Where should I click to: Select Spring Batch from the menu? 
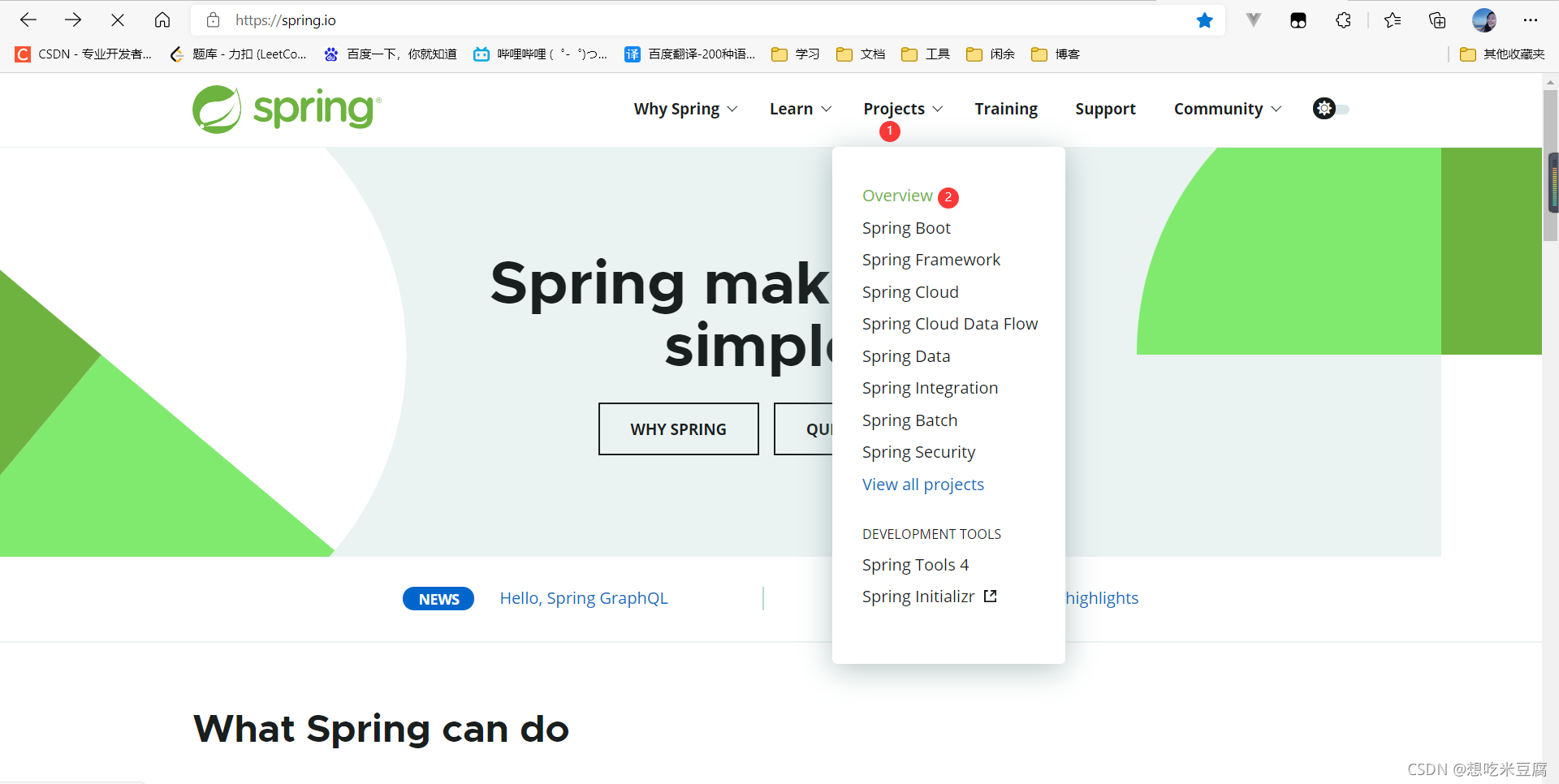(x=910, y=420)
